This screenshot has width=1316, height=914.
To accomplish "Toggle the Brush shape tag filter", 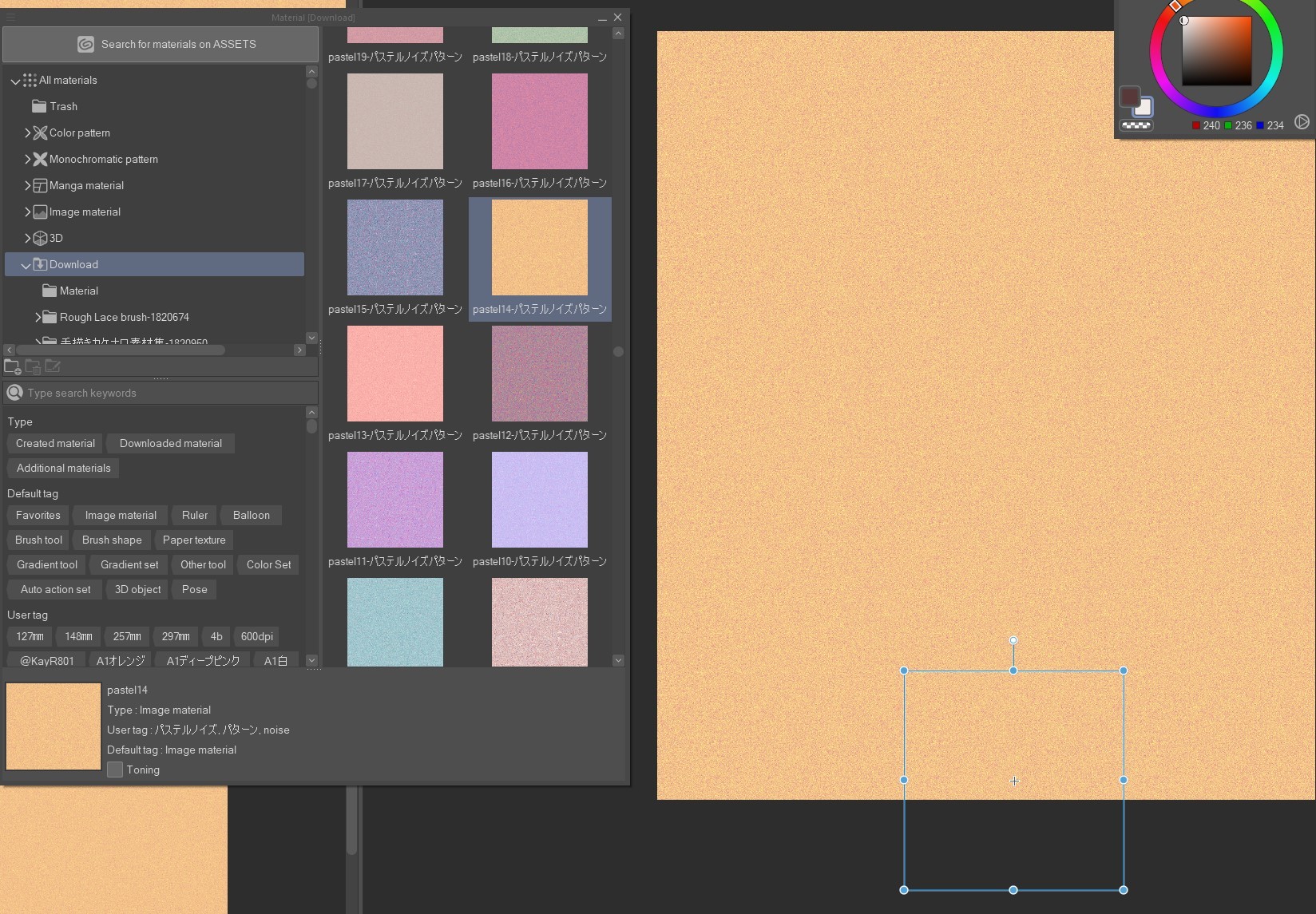I will coord(112,540).
